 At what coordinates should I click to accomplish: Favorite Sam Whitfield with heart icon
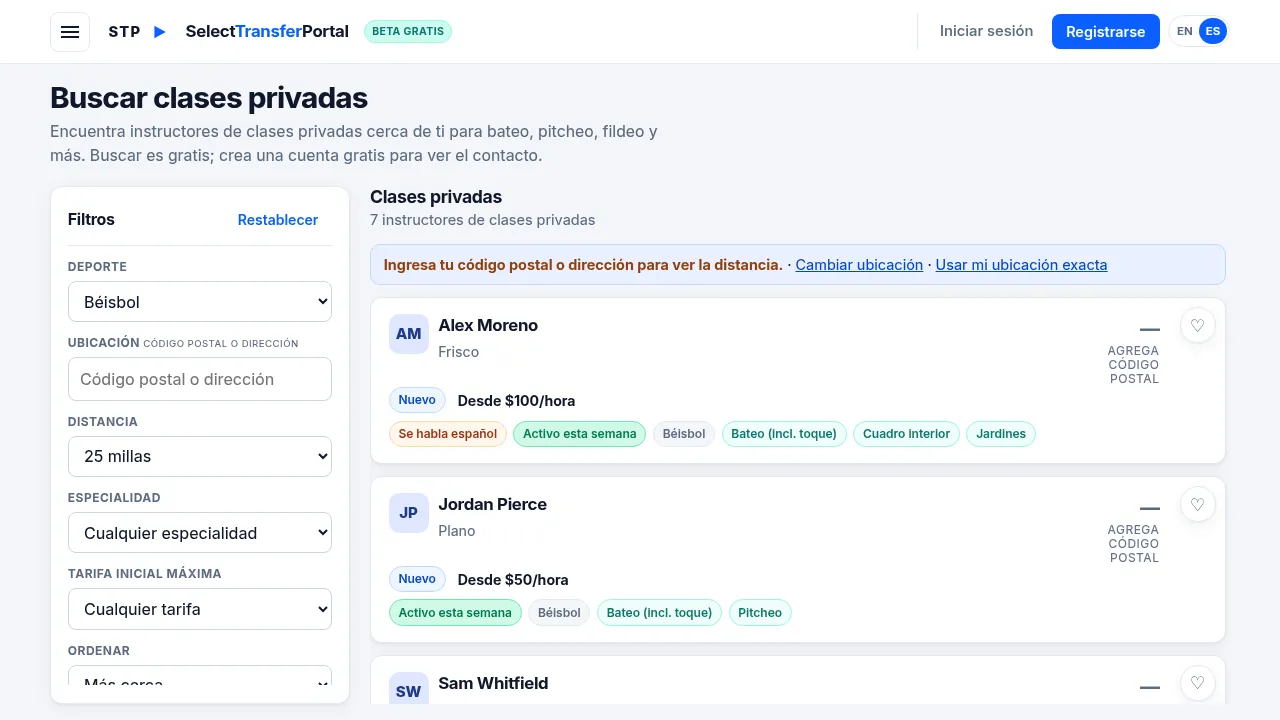pos(1198,683)
